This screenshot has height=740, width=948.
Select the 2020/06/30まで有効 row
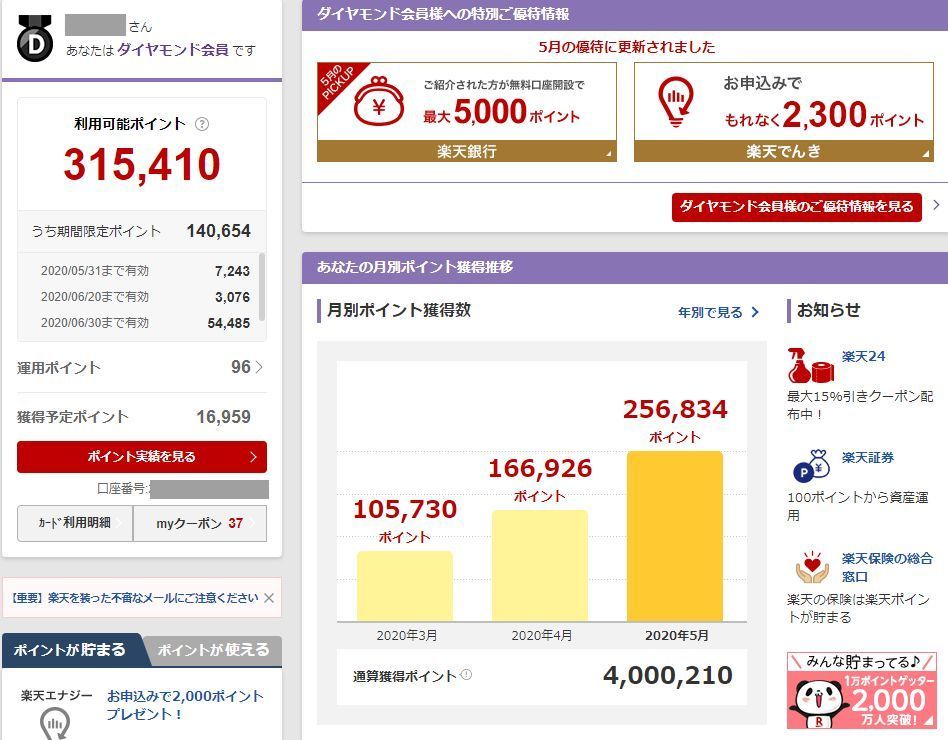pyautogui.click(x=145, y=323)
